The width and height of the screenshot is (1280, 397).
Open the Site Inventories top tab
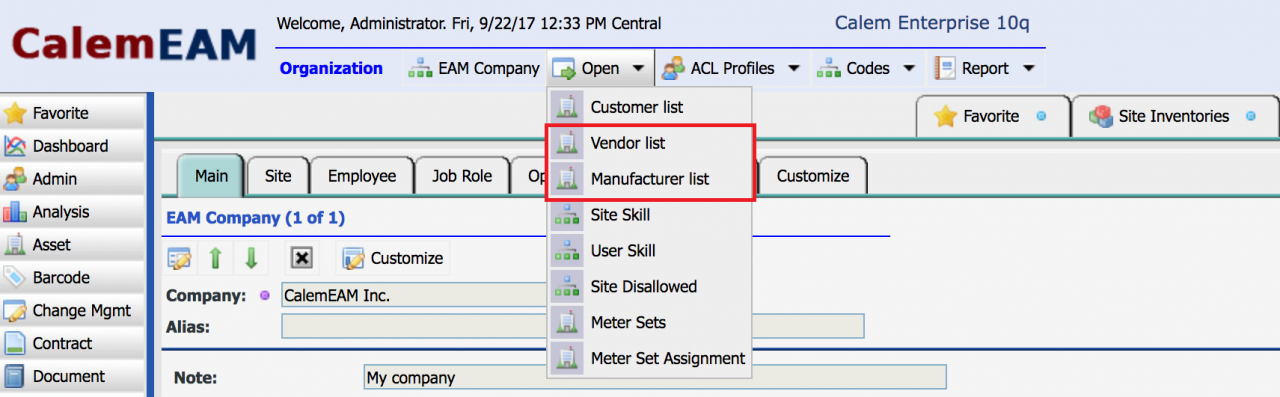point(1174,116)
